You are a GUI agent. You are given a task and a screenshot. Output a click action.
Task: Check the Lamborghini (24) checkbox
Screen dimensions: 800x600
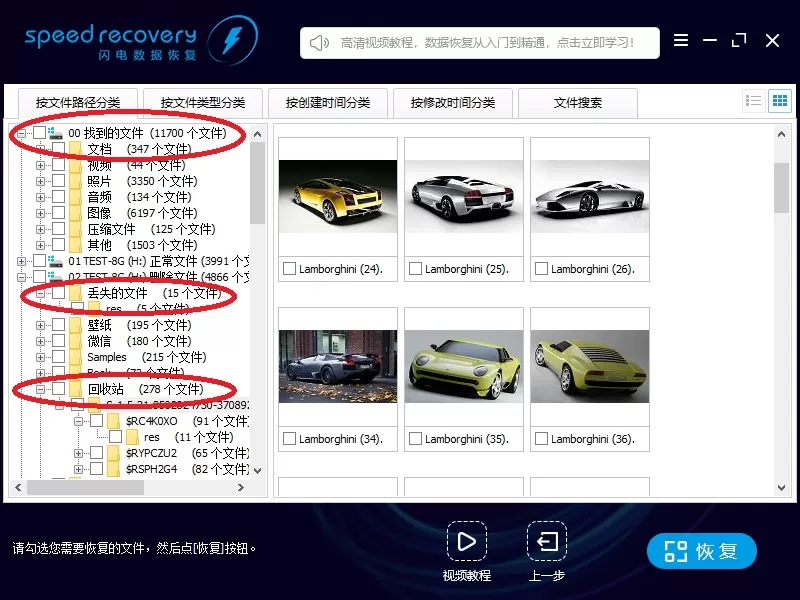[x=289, y=268]
